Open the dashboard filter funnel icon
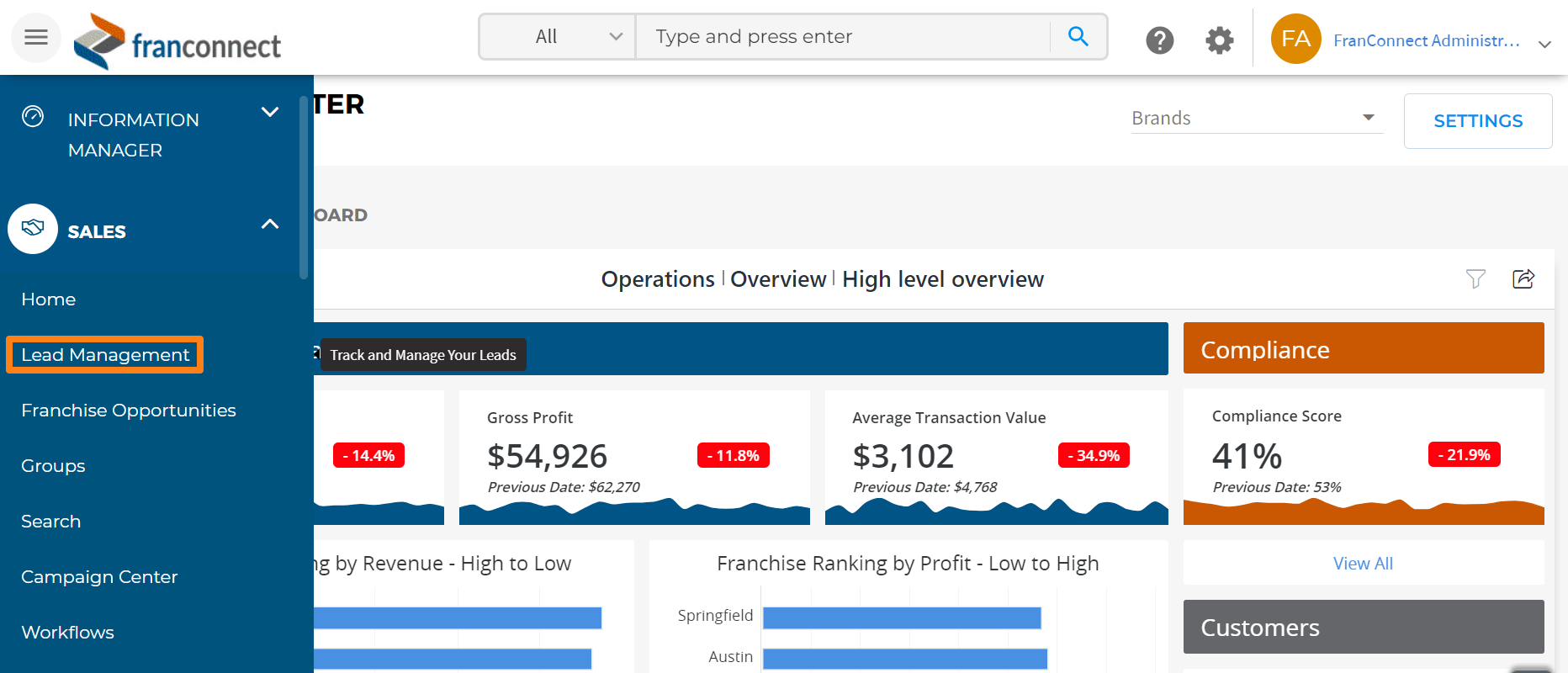The height and width of the screenshot is (673, 1568). (x=1475, y=278)
